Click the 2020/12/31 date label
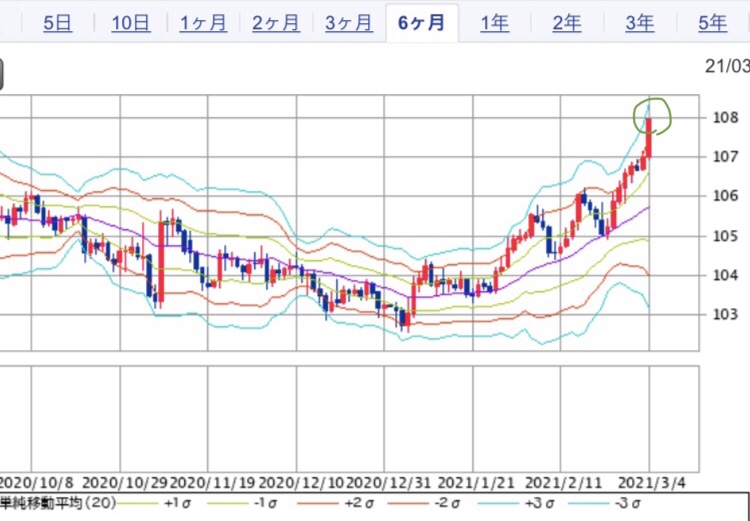 pos(389,483)
